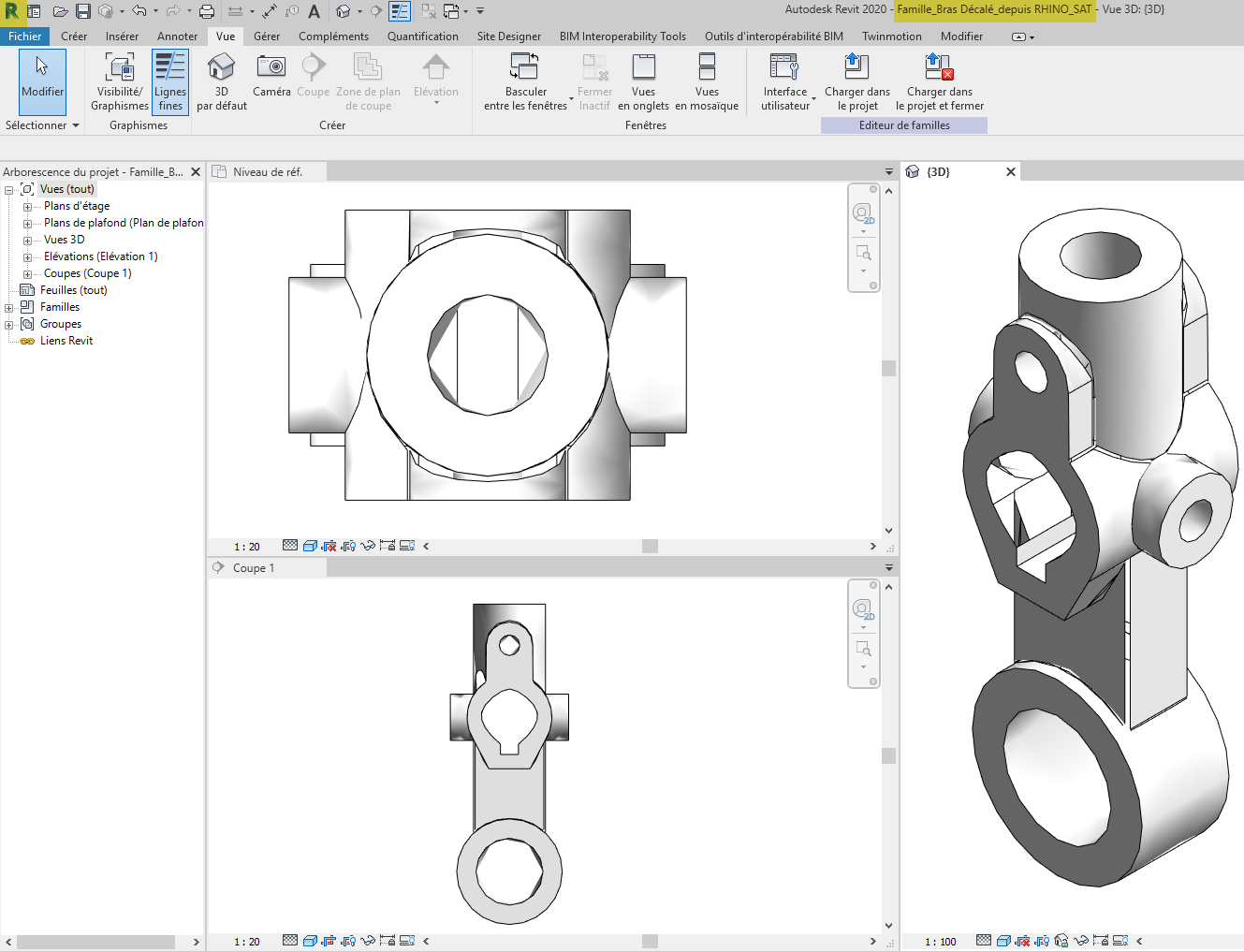Activate the Caméra tool
This screenshot has height=952, width=1244.
[271, 81]
